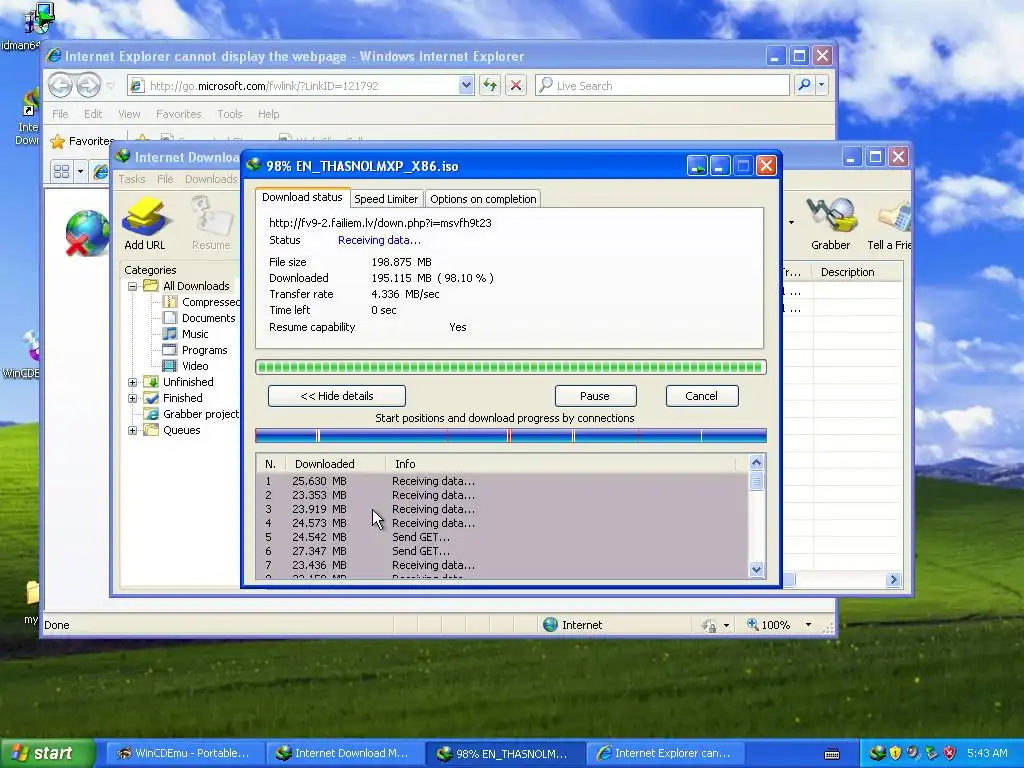Image resolution: width=1024 pixels, height=768 pixels.
Task: Select connection row 5 with 24.542 MB
Action: [502, 537]
